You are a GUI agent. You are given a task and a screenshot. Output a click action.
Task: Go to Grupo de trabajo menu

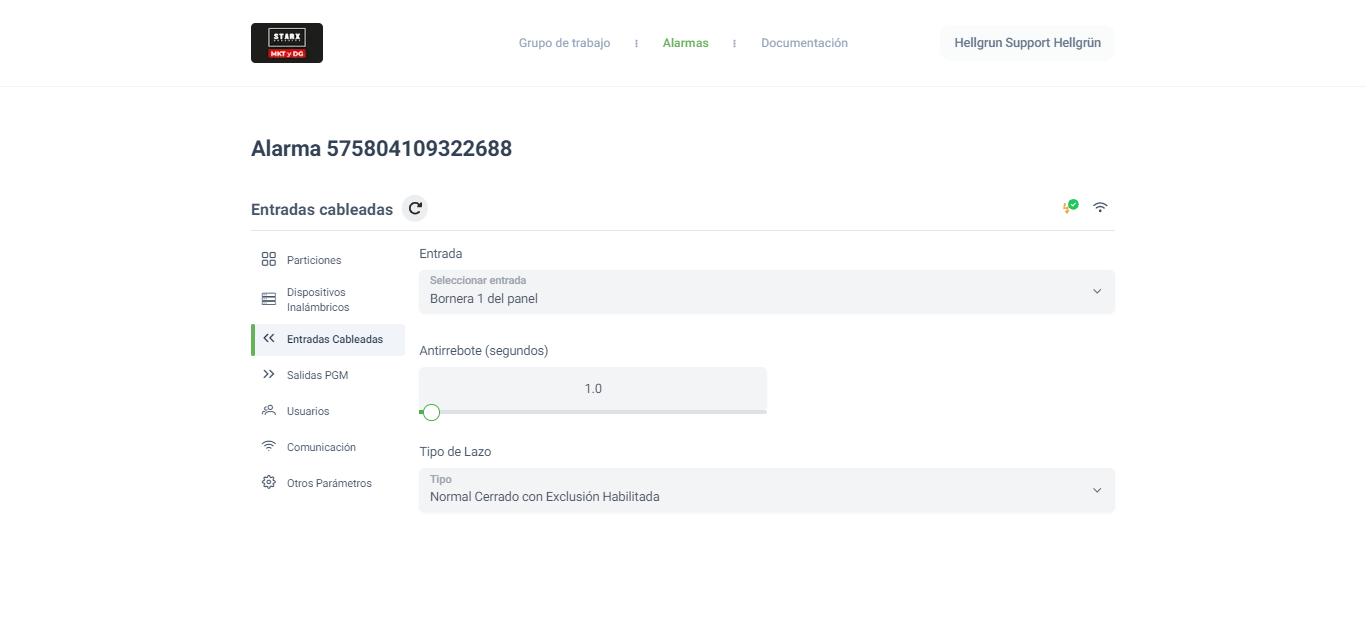click(564, 43)
